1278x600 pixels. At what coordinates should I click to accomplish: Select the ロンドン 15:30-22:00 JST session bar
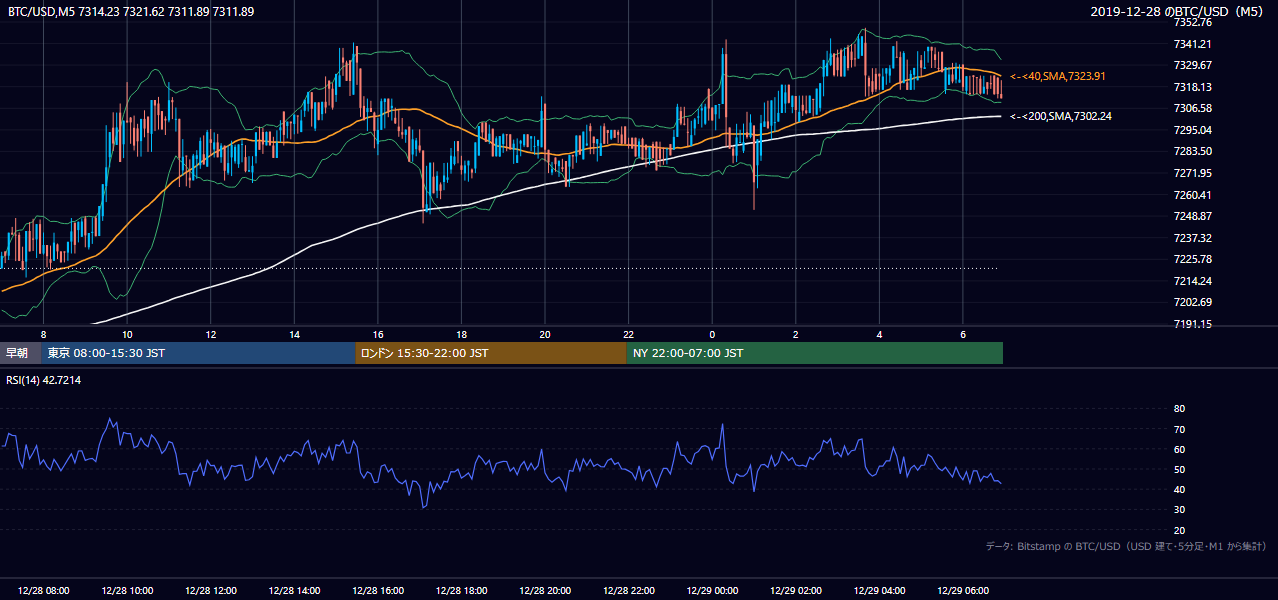(x=490, y=353)
